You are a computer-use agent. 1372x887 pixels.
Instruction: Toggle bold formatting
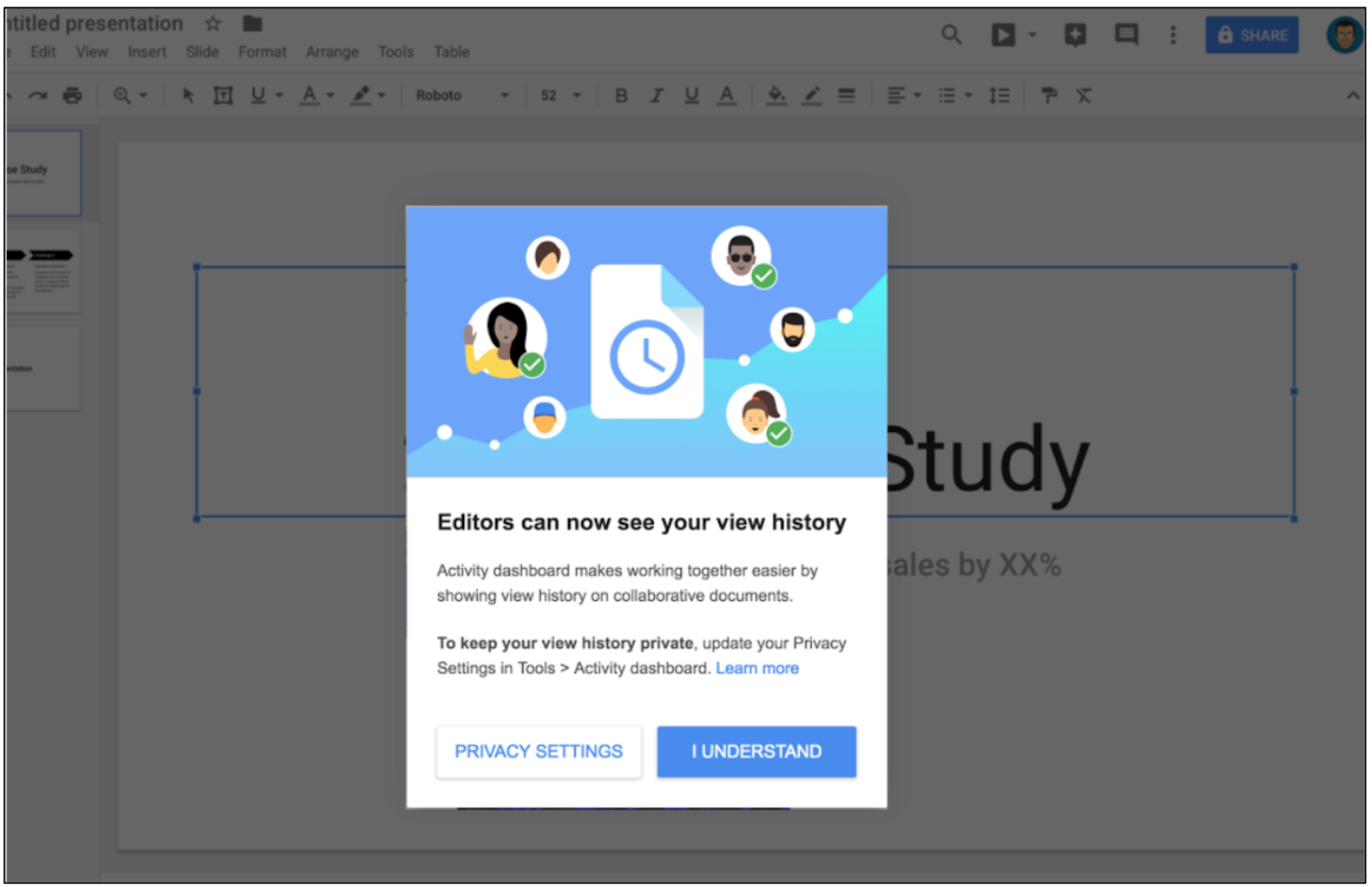(622, 95)
